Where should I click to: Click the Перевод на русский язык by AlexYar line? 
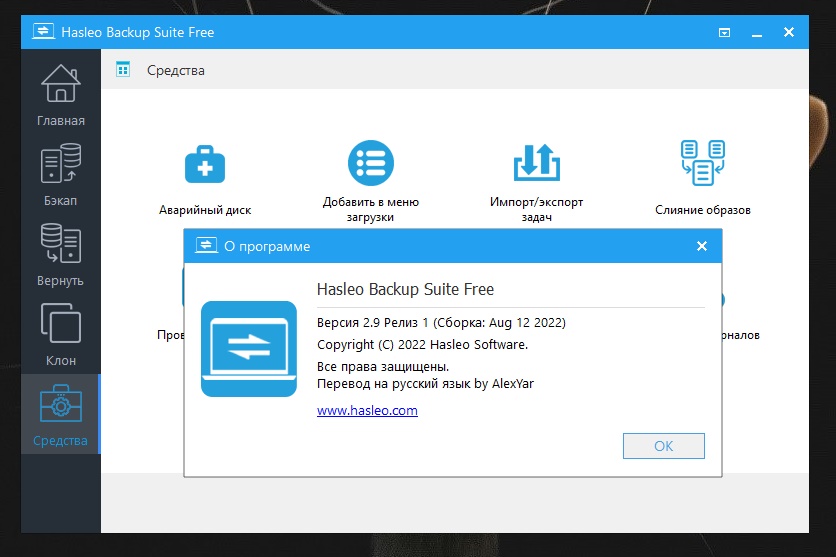pos(425,383)
